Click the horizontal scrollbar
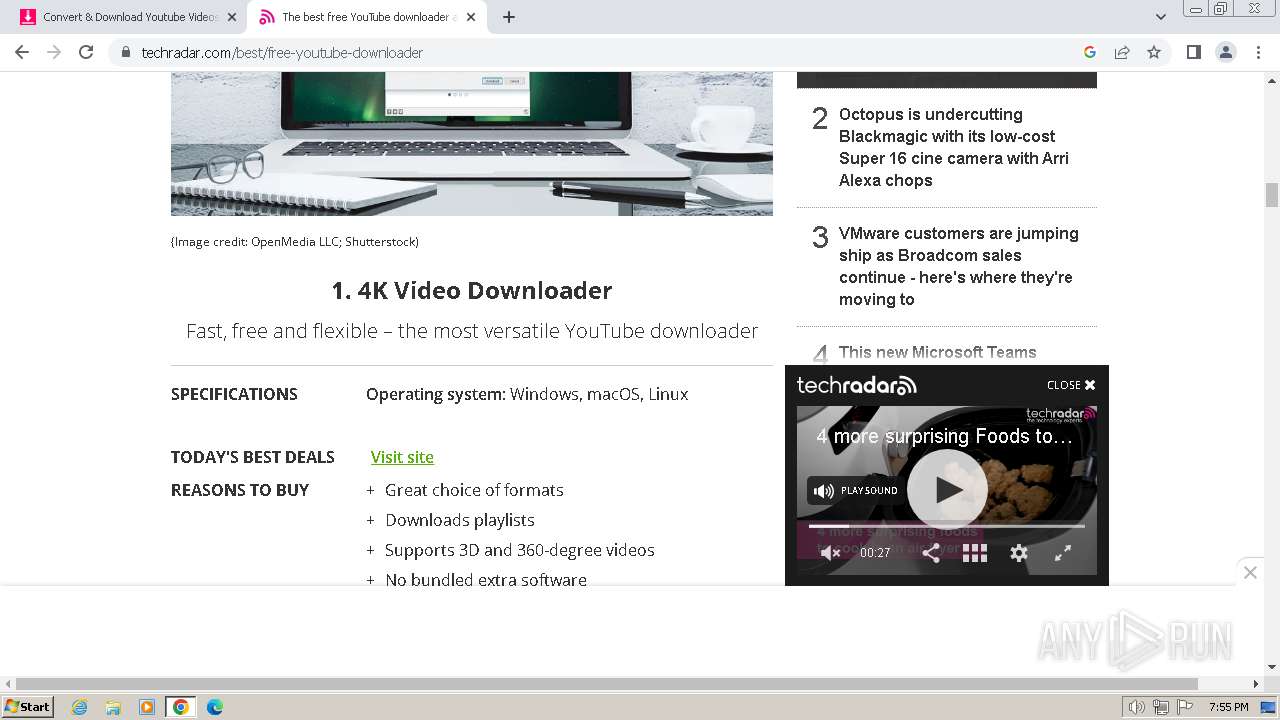Screen dimensions: 1280x720 (x=607, y=684)
